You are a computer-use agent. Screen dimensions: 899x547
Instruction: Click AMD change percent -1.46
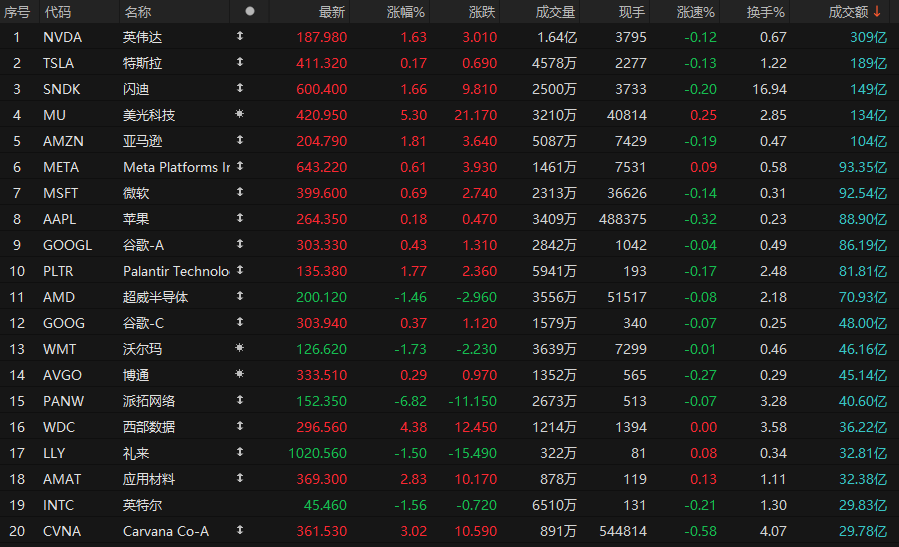pyautogui.click(x=411, y=297)
